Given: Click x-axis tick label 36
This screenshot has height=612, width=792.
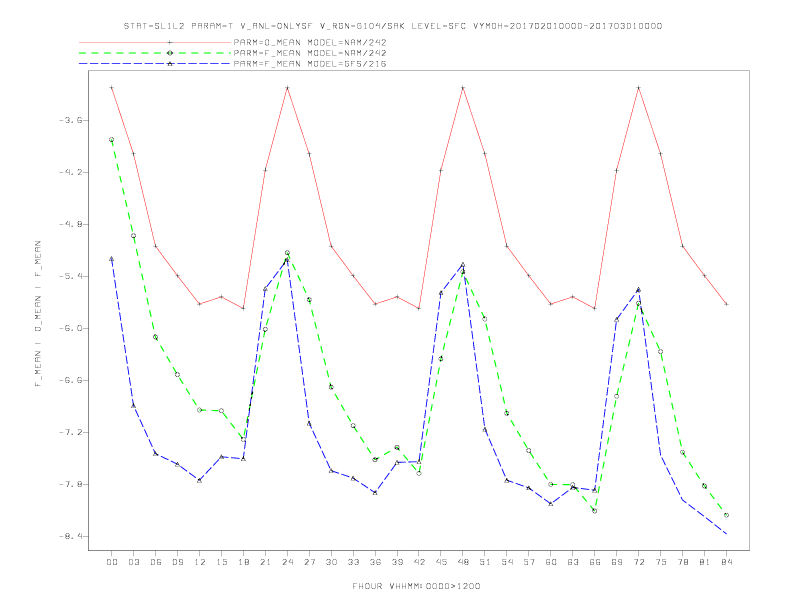Looking at the screenshot, I should (x=375, y=562).
